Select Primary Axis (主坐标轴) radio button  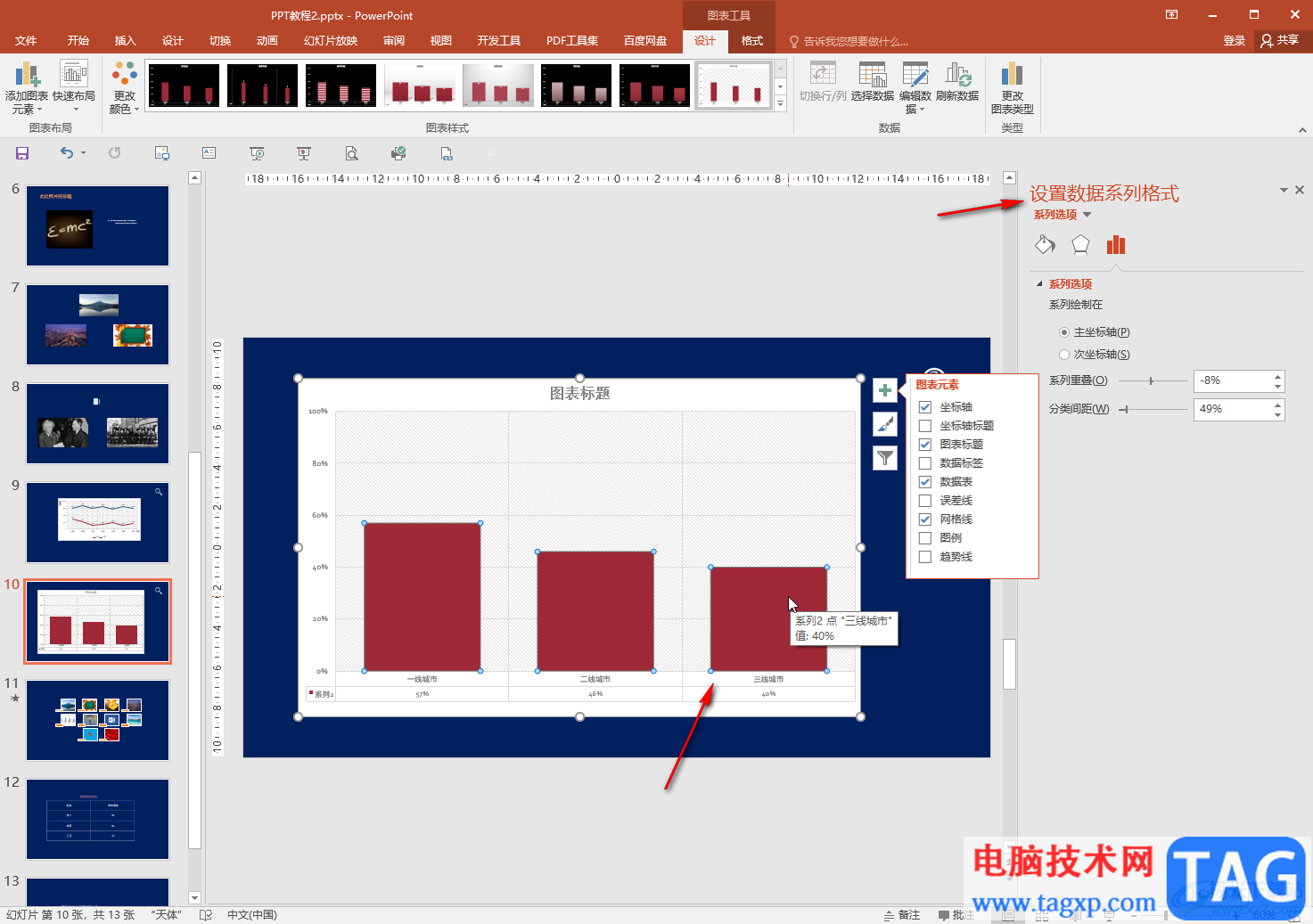[1064, 332]
